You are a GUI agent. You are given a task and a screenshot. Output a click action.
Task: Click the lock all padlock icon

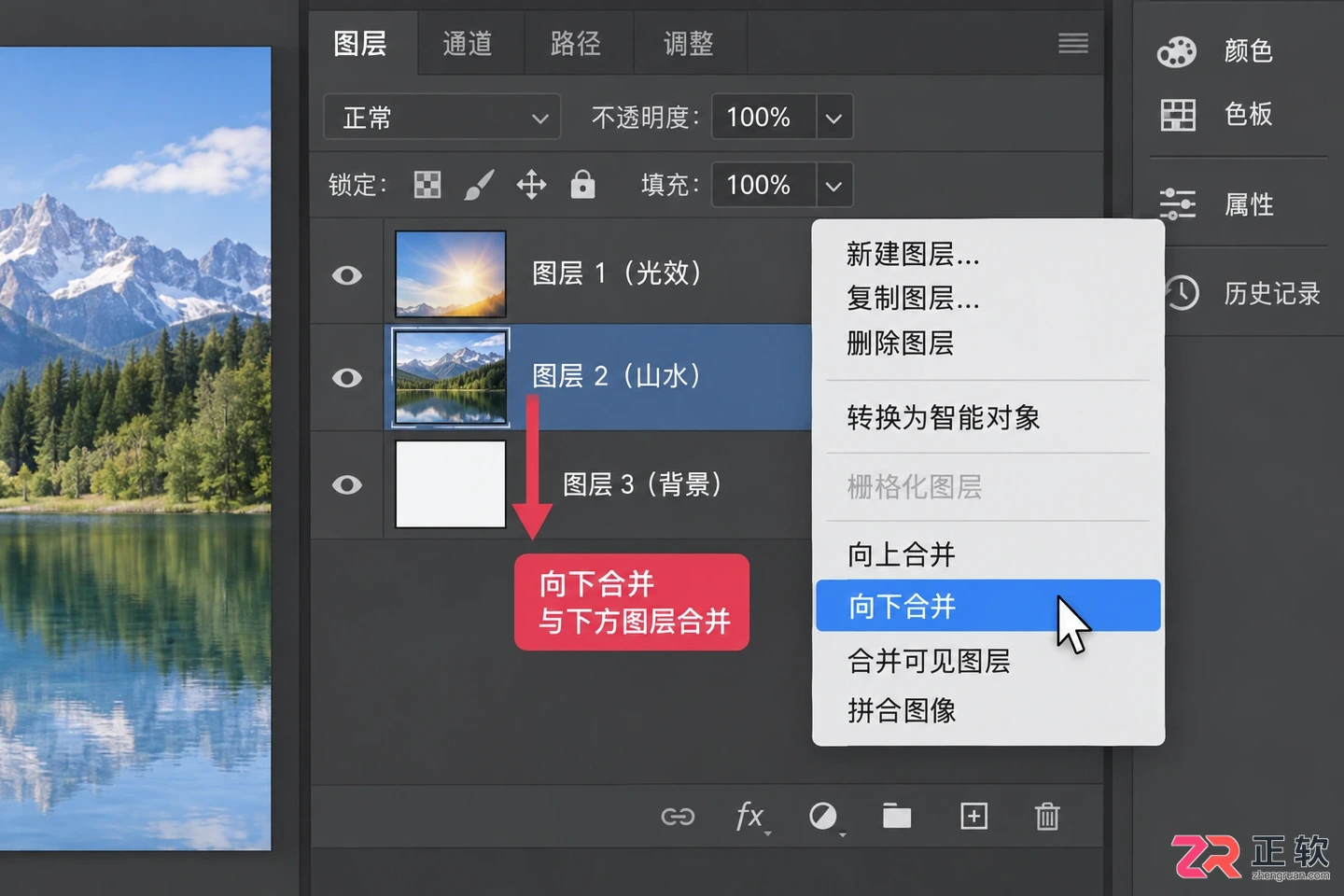click(583, 184)
